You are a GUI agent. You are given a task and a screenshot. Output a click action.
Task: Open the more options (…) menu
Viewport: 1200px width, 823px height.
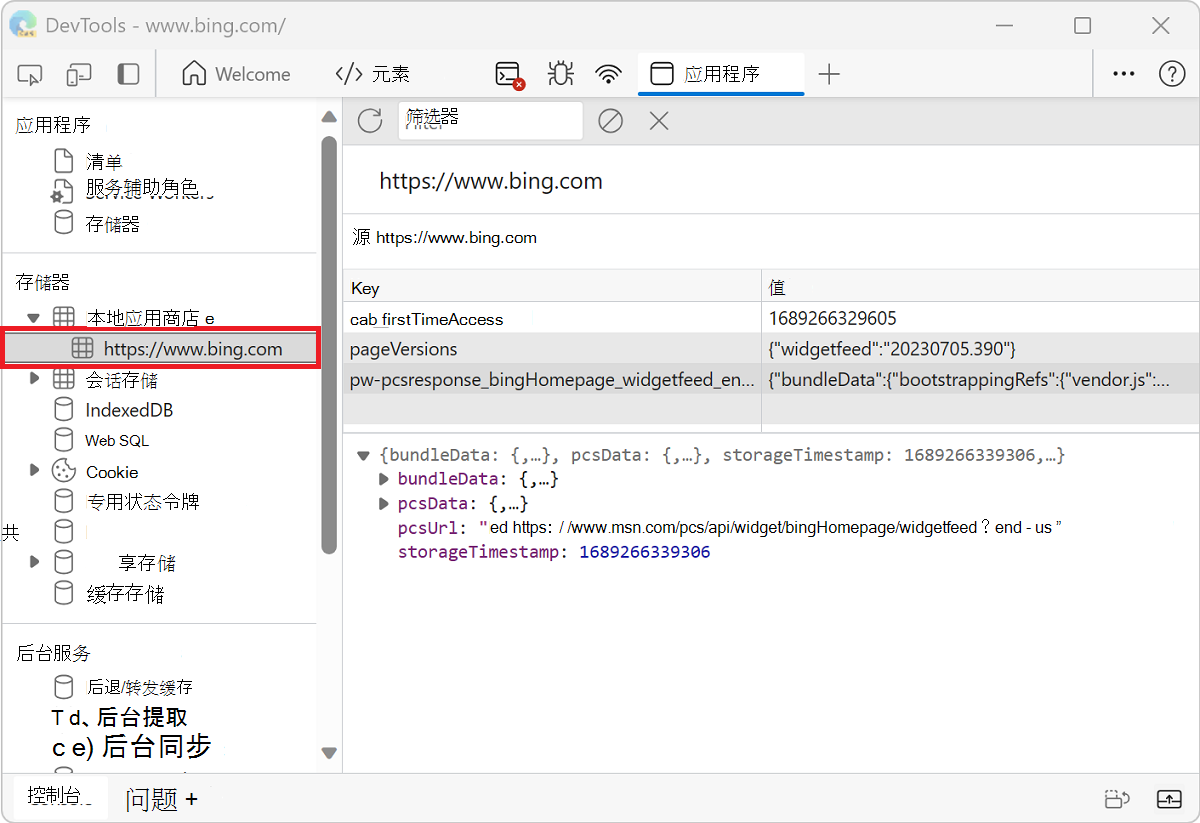tap(1123, 74)
